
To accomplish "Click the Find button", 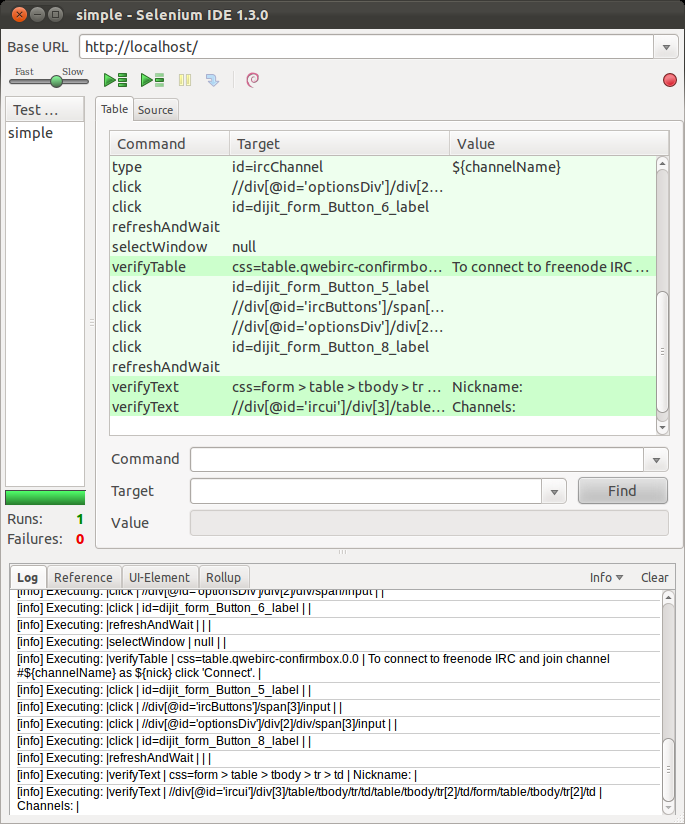I will click(622, 491).
